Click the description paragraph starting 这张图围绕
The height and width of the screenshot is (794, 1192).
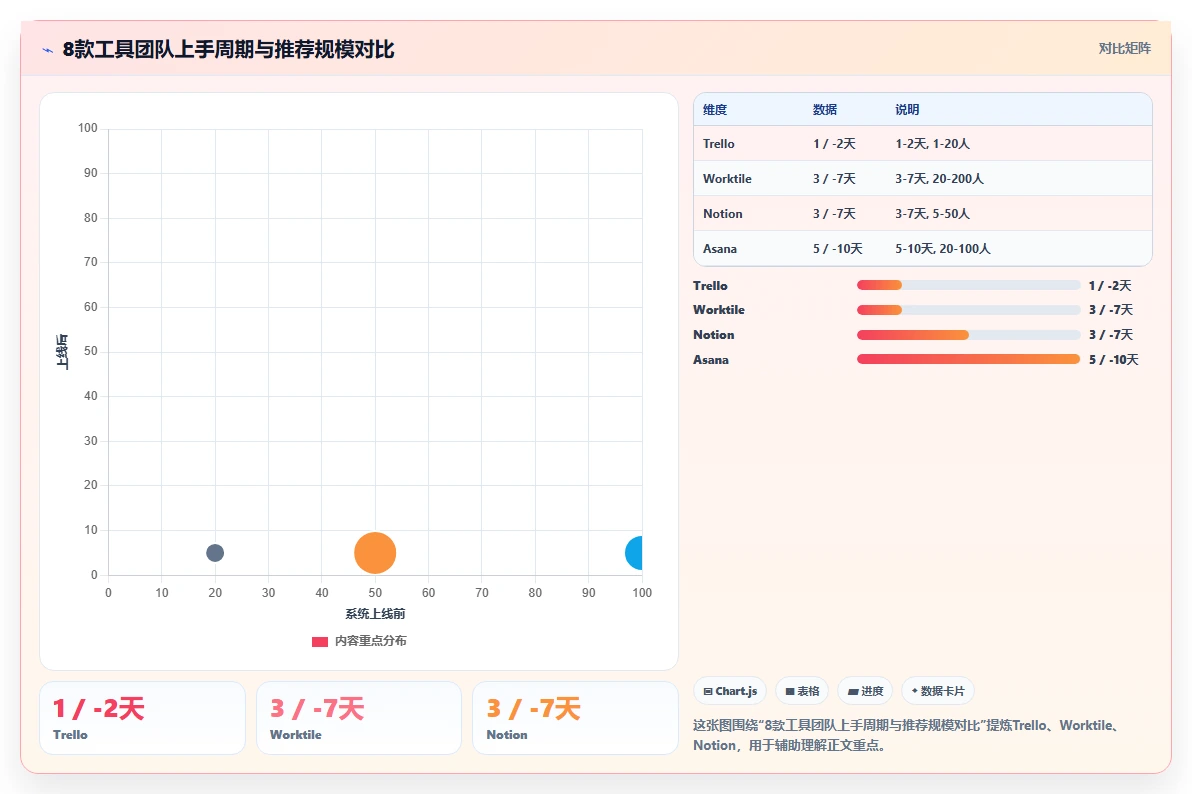point(908,735)
